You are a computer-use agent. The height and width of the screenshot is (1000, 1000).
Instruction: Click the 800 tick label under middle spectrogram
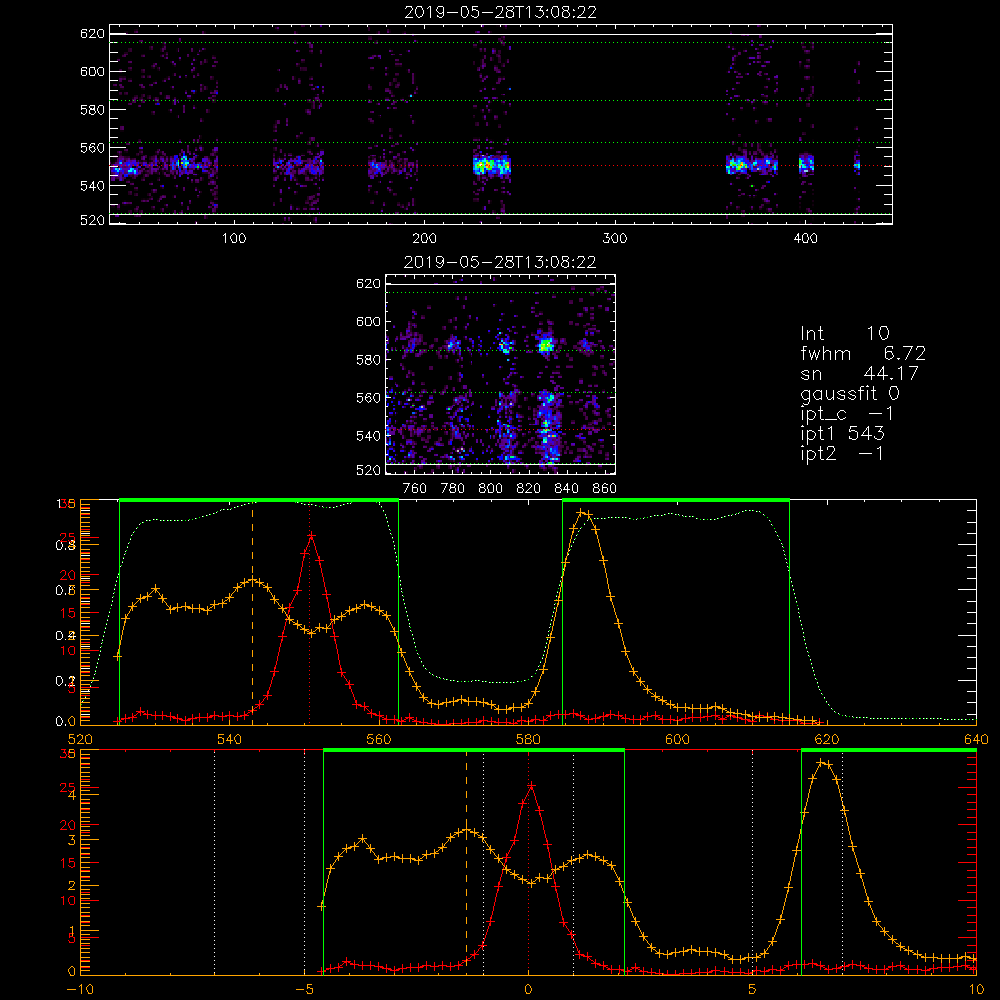tap(490, 489)
